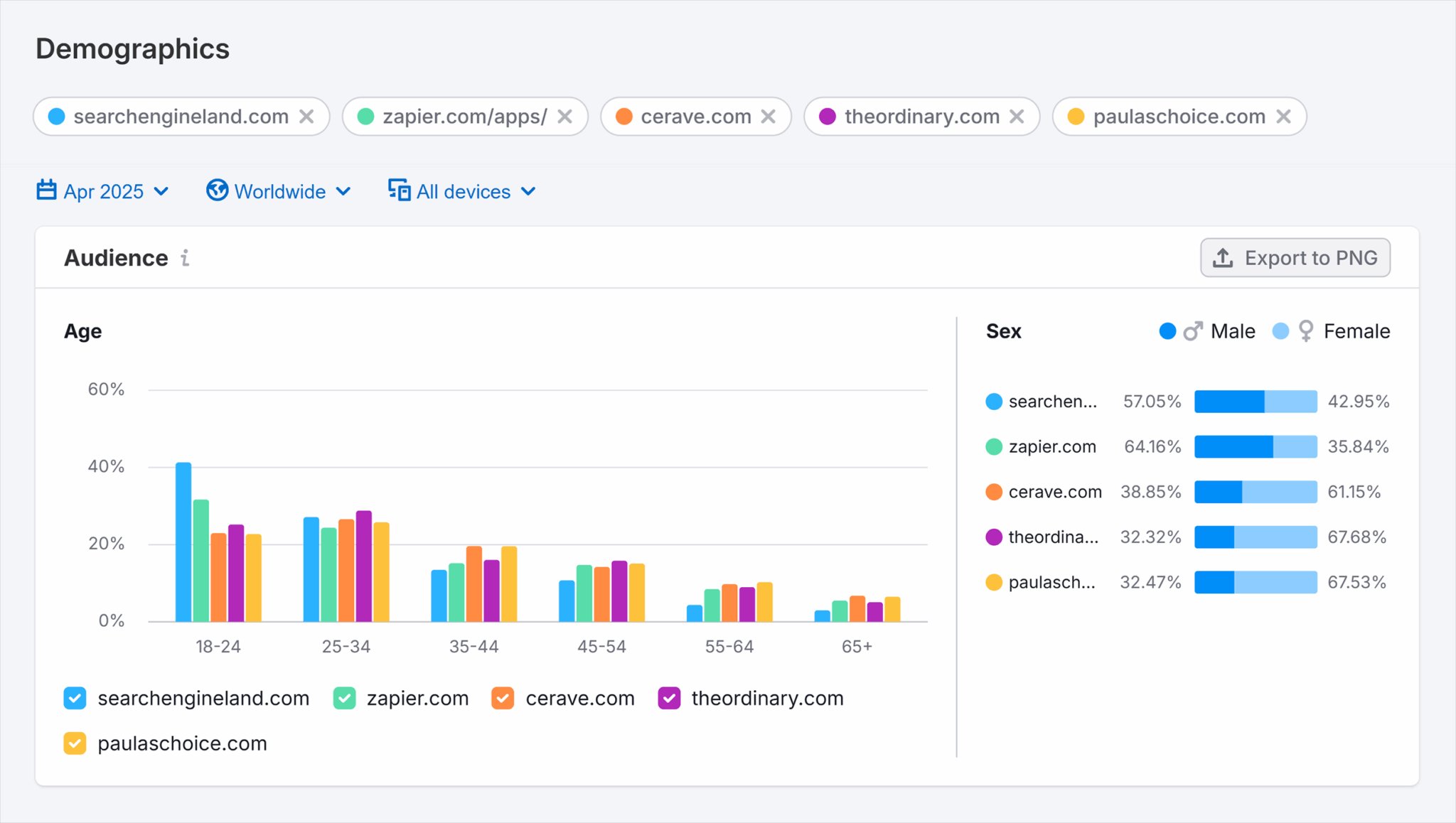Viewport: 1456px width, 823px height.
Task: Click the blue dot on searchengineland.com chip
Action: tap(57, 117)
